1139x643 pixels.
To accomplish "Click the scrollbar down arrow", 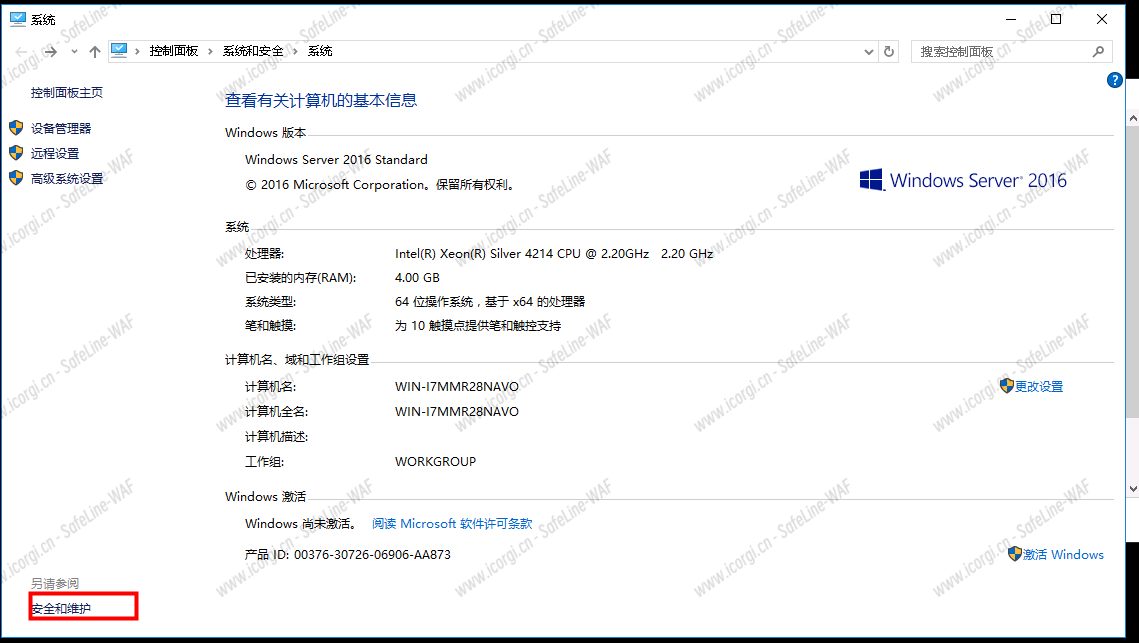I will click(x=1132, y=489).
